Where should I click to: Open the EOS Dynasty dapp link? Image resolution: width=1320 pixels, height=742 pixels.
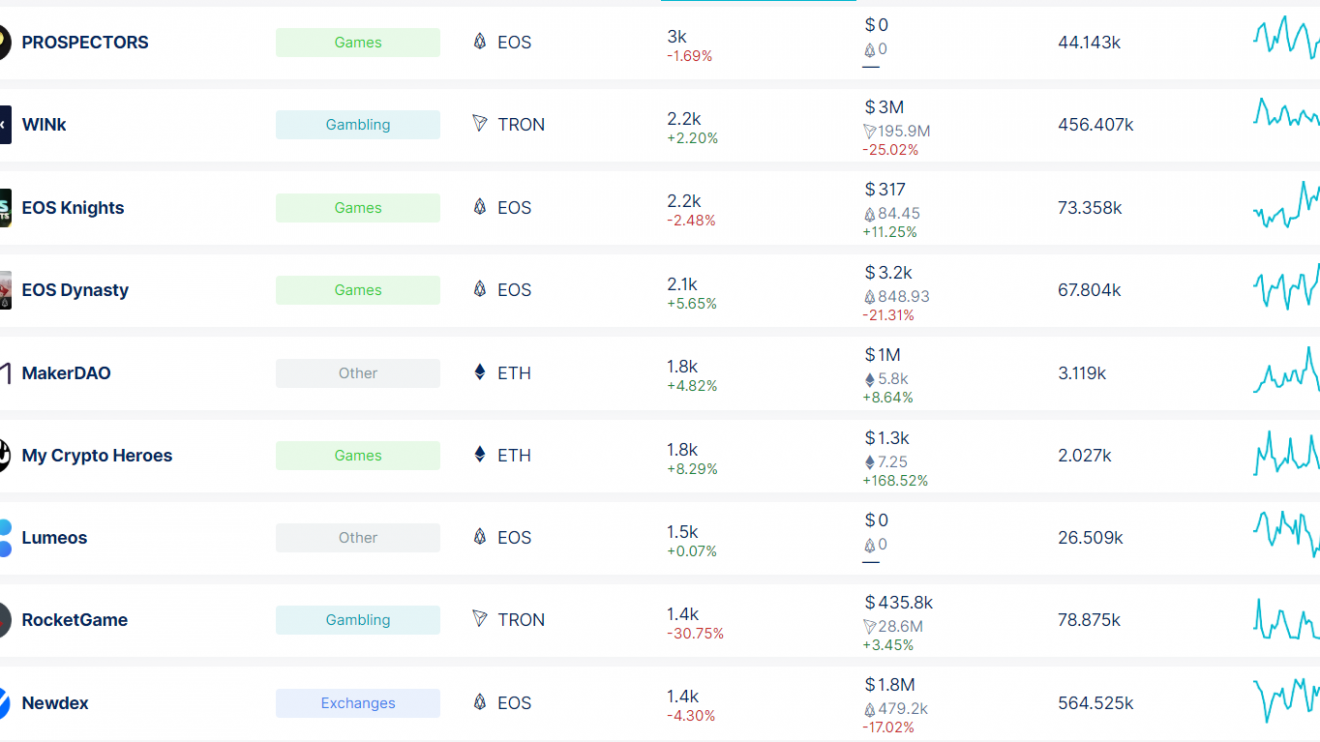[75, 290]
